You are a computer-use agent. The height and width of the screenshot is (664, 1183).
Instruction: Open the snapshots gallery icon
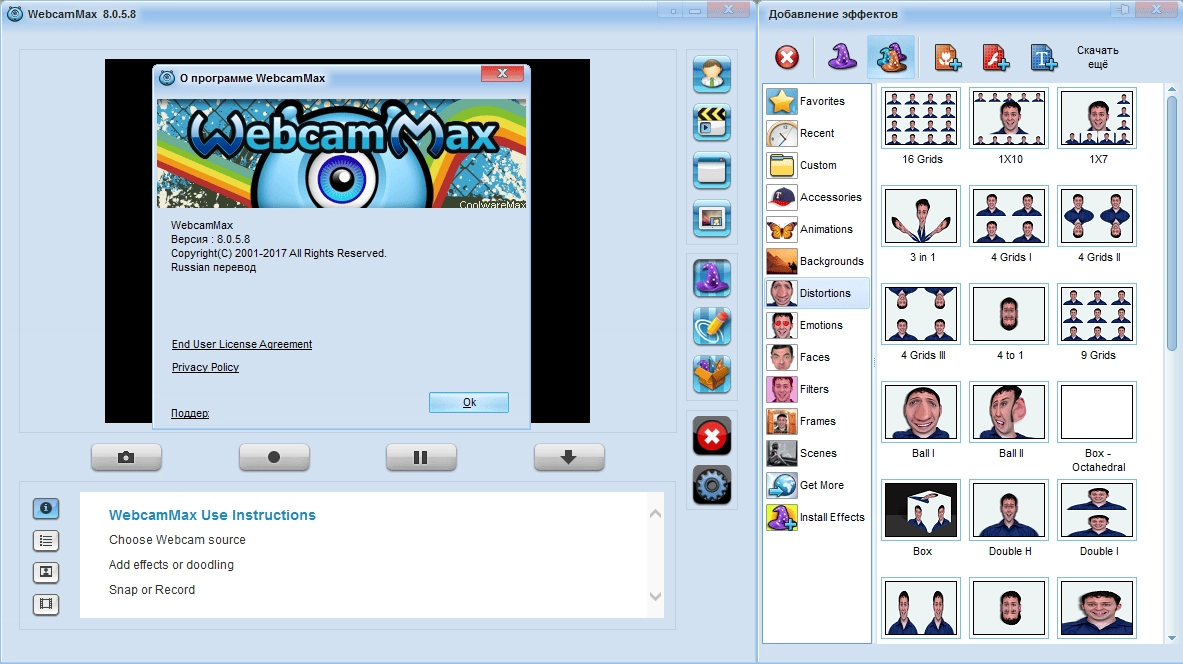(x=46, y=572)
